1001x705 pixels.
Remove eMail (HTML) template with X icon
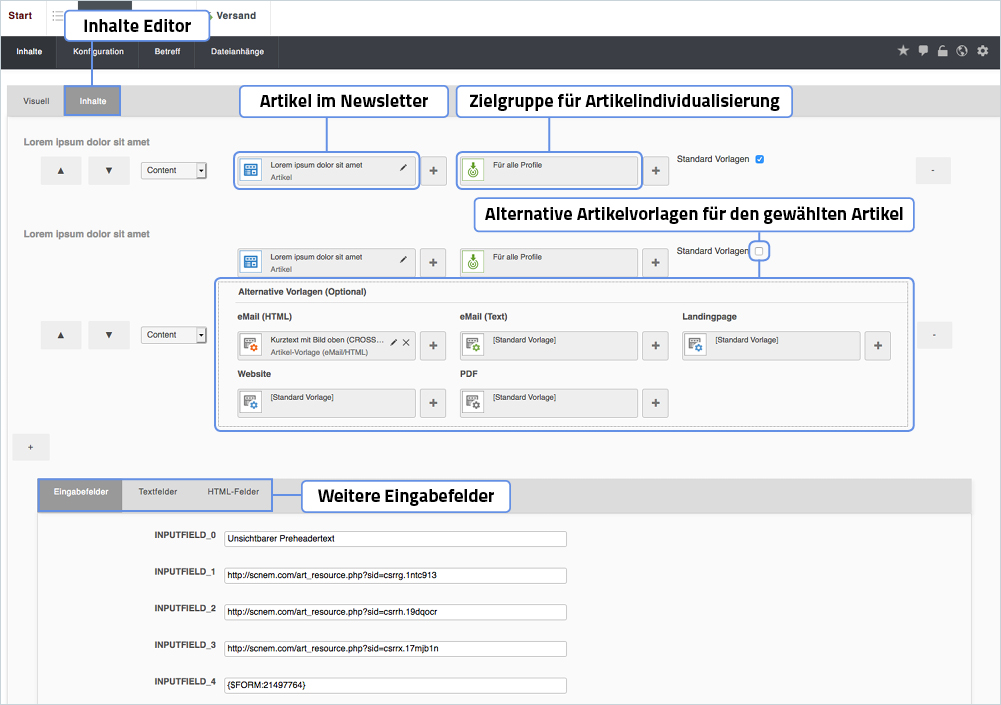(406, 342)
